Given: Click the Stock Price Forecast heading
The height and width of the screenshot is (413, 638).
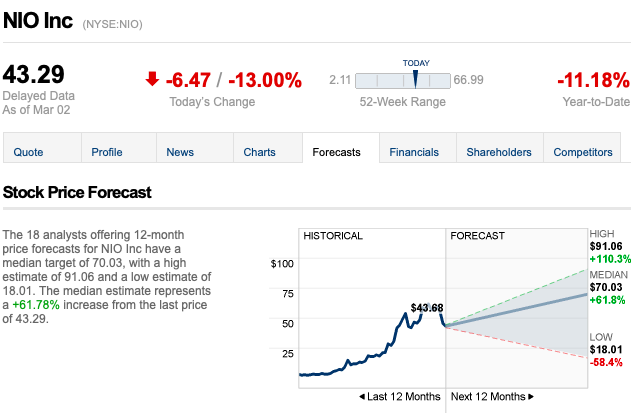Looking at the screenshot, I should 77,192.
